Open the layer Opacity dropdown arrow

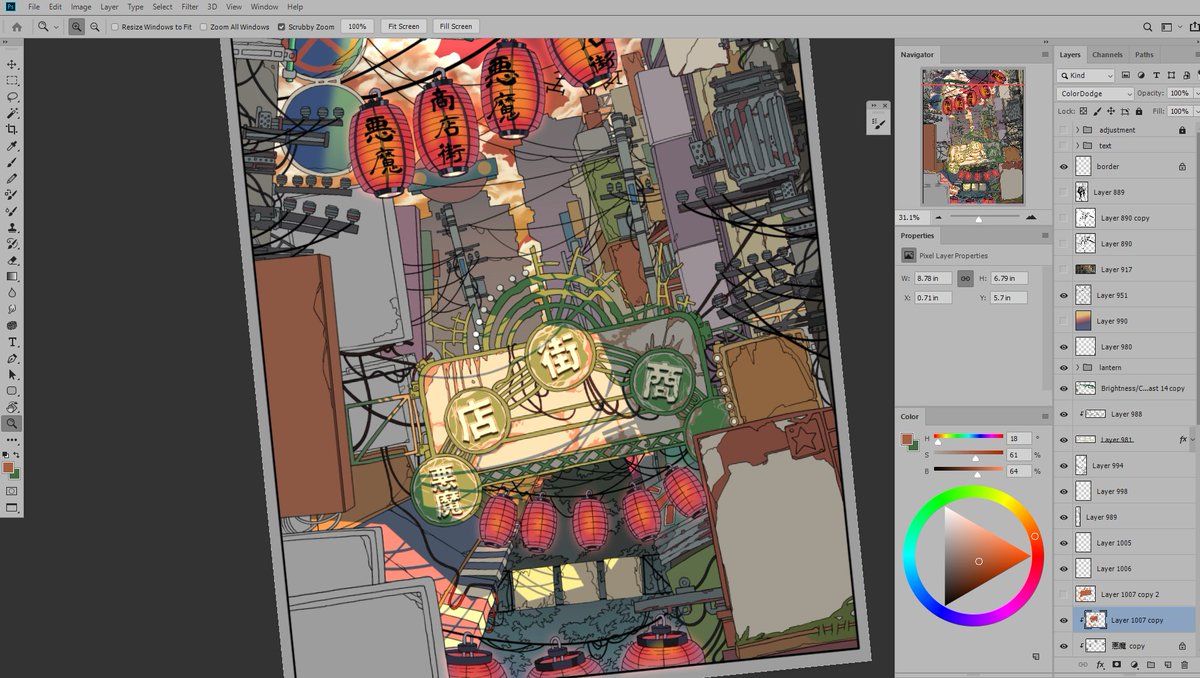[1196, 93]
